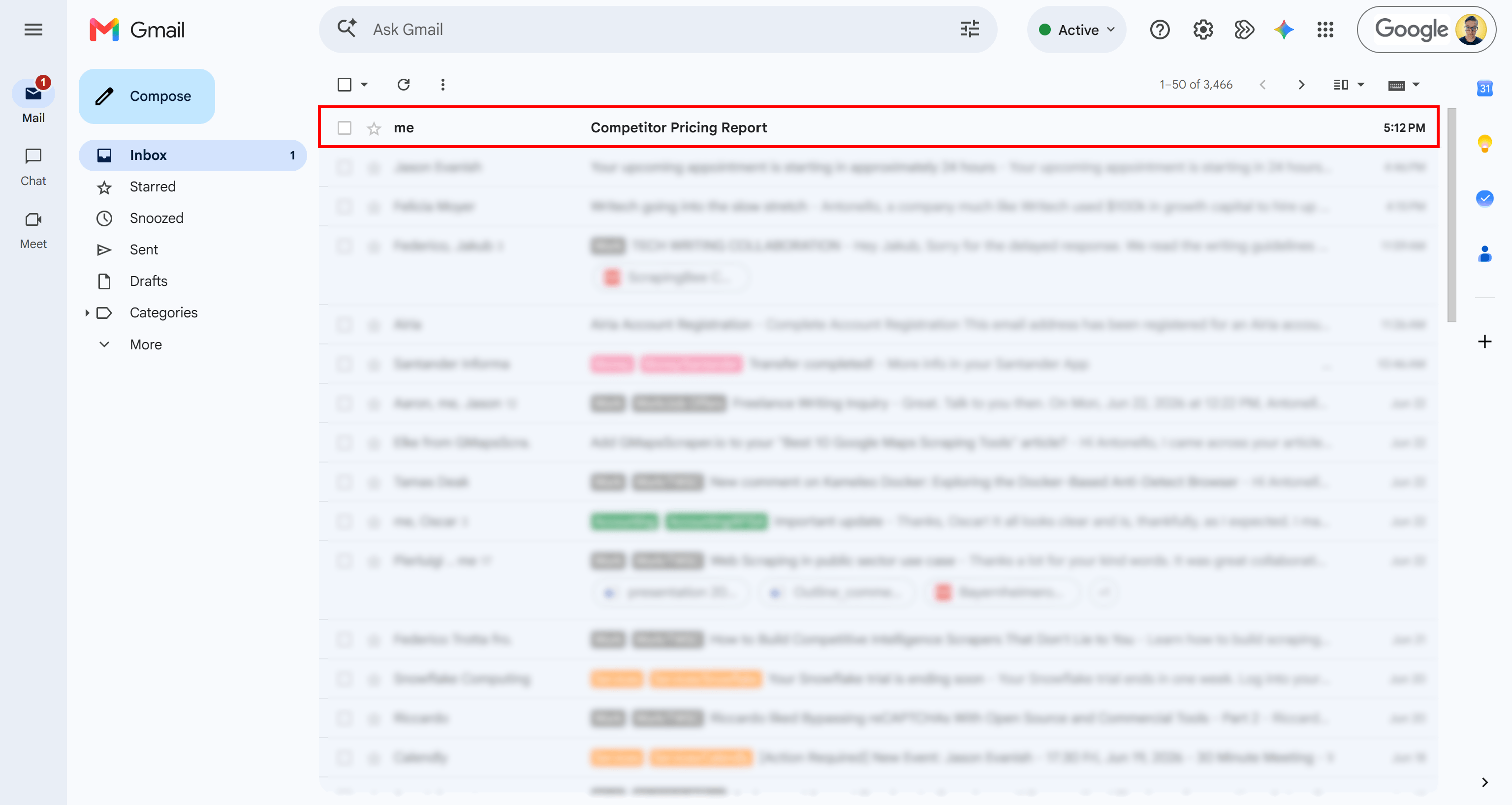The image size is (1512, 805).
Task: Click the icon right of Settings gear
Action: coord(1244,30)
